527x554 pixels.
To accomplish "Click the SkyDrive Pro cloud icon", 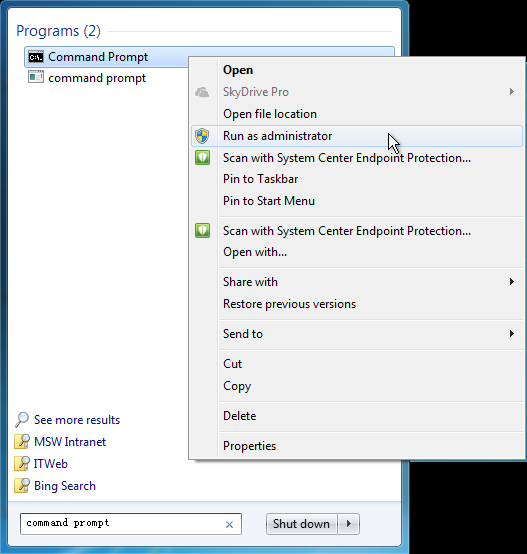I will pyautogui.click(x=202, y=92).
